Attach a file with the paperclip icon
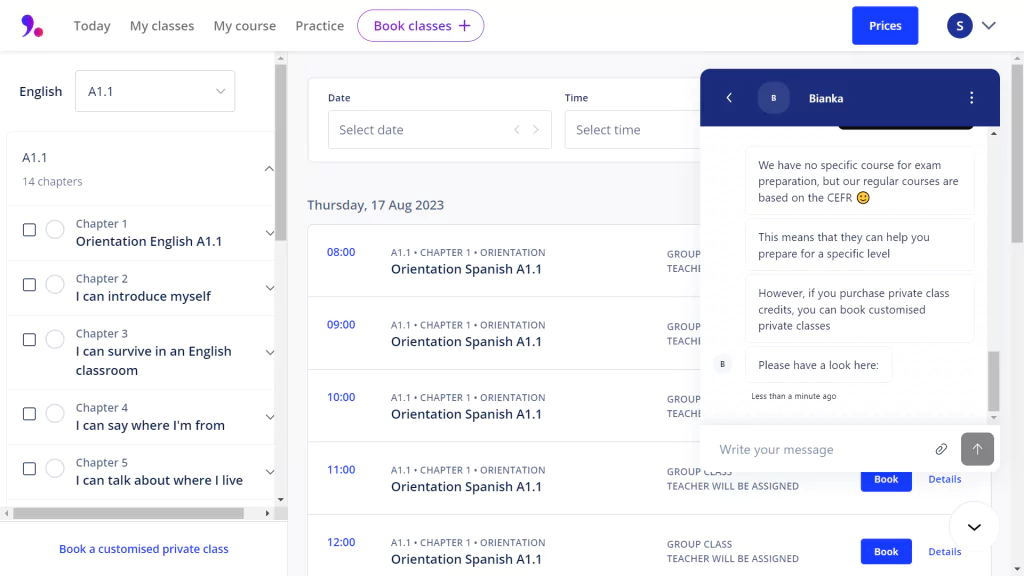This screenshot has height=576, width=1024. [x=941, y=449]
